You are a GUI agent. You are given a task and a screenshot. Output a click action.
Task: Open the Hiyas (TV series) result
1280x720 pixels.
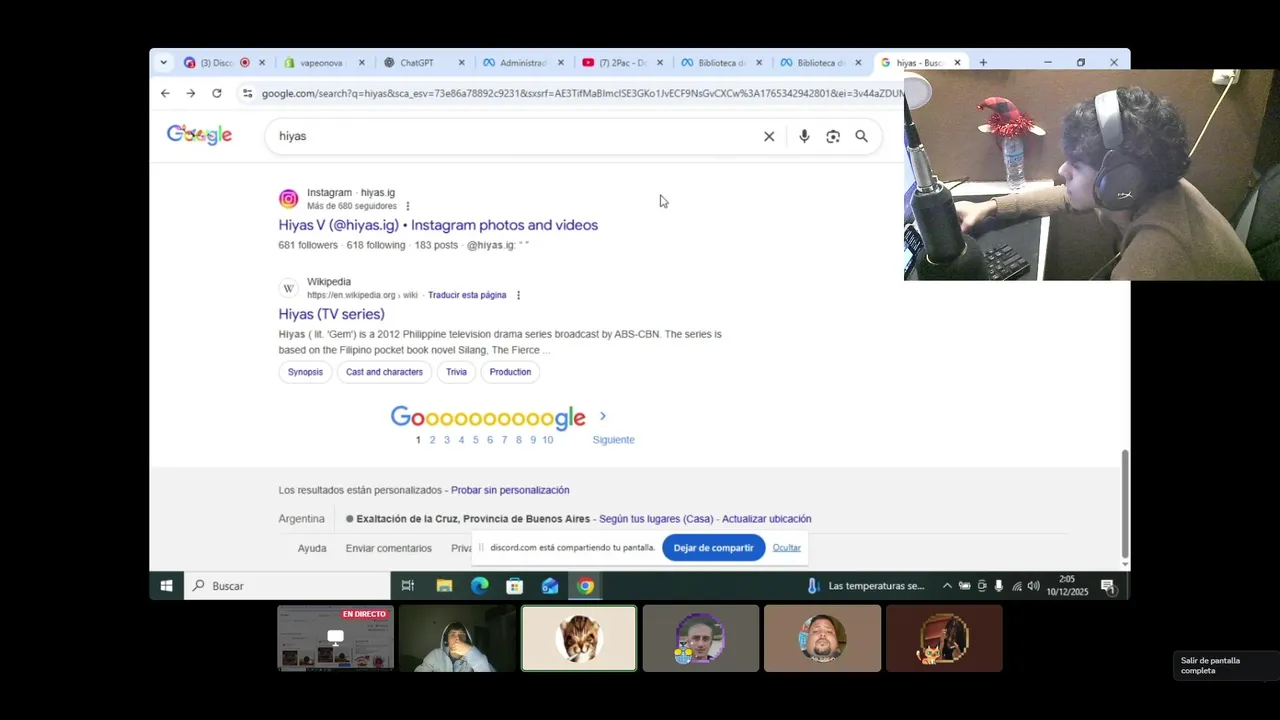(331, 314)
